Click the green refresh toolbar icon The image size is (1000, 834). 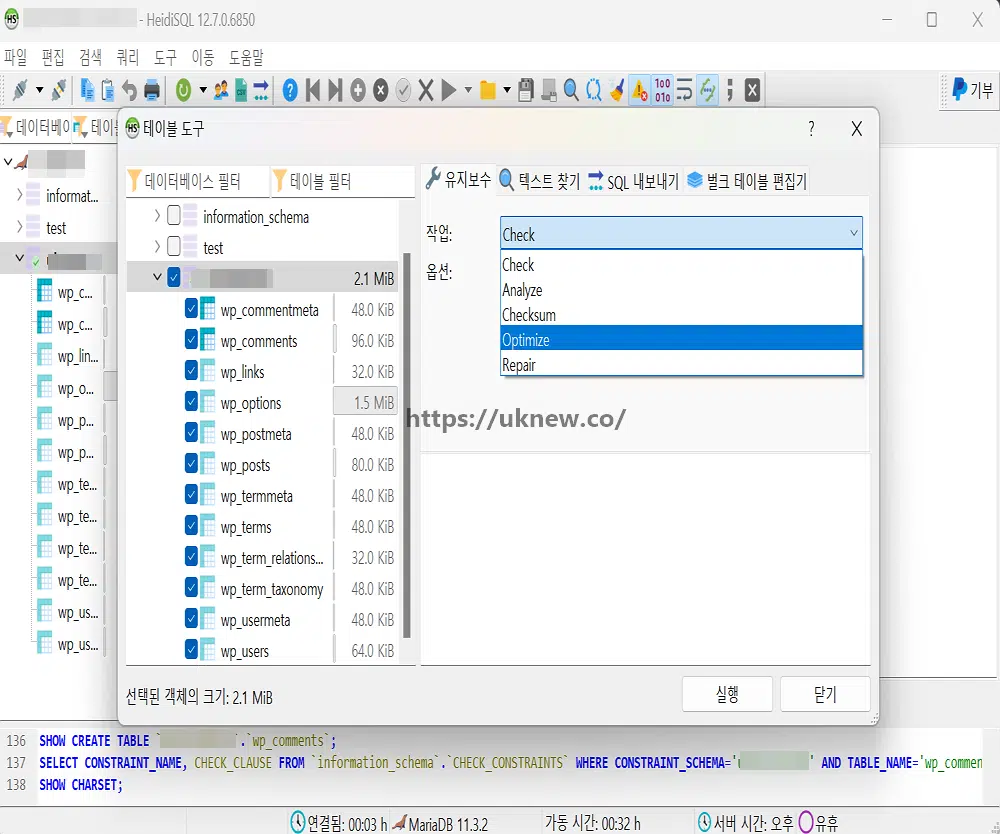coord(183,91)
